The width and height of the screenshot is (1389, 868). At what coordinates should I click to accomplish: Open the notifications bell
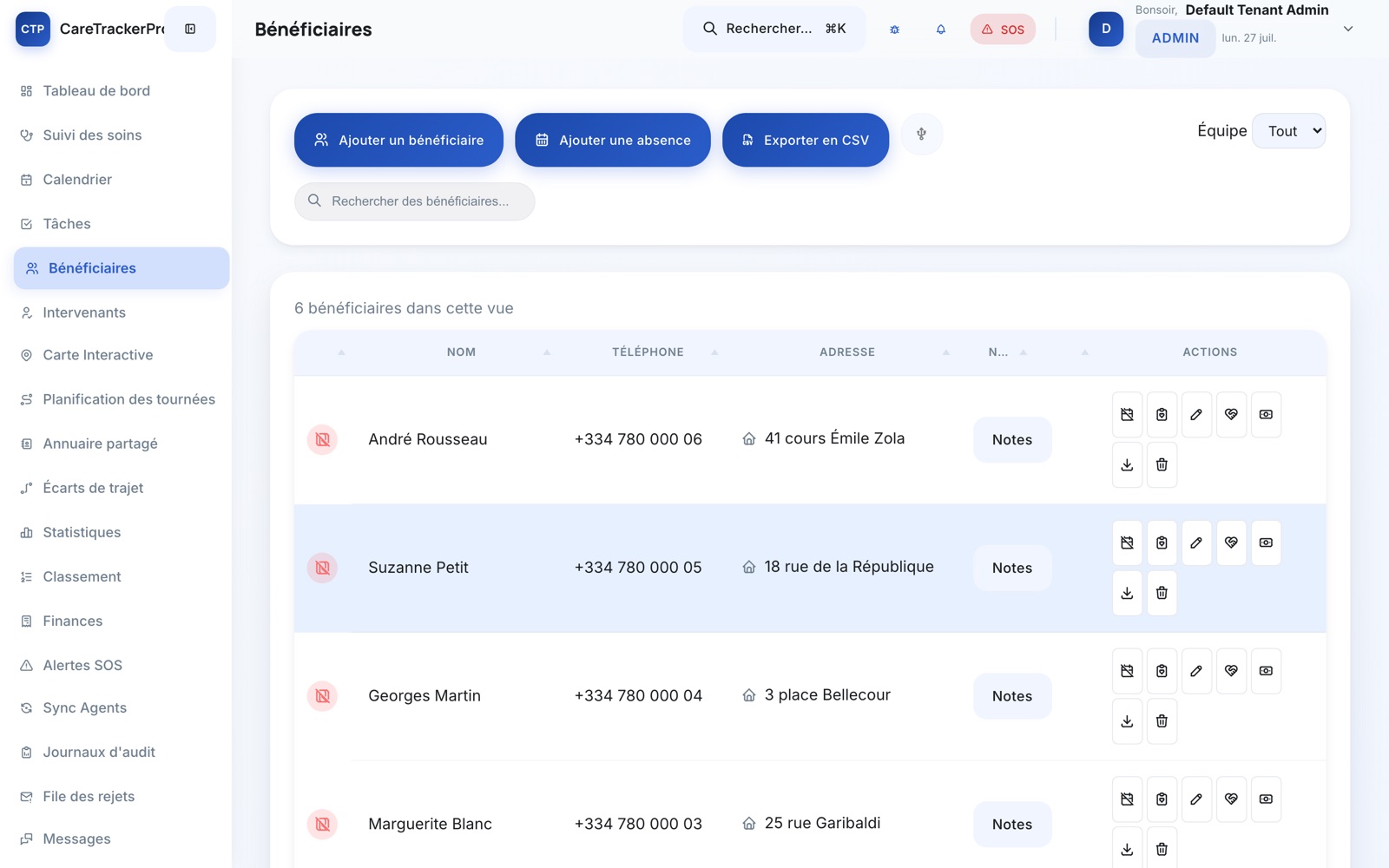(x=940, y=30)
